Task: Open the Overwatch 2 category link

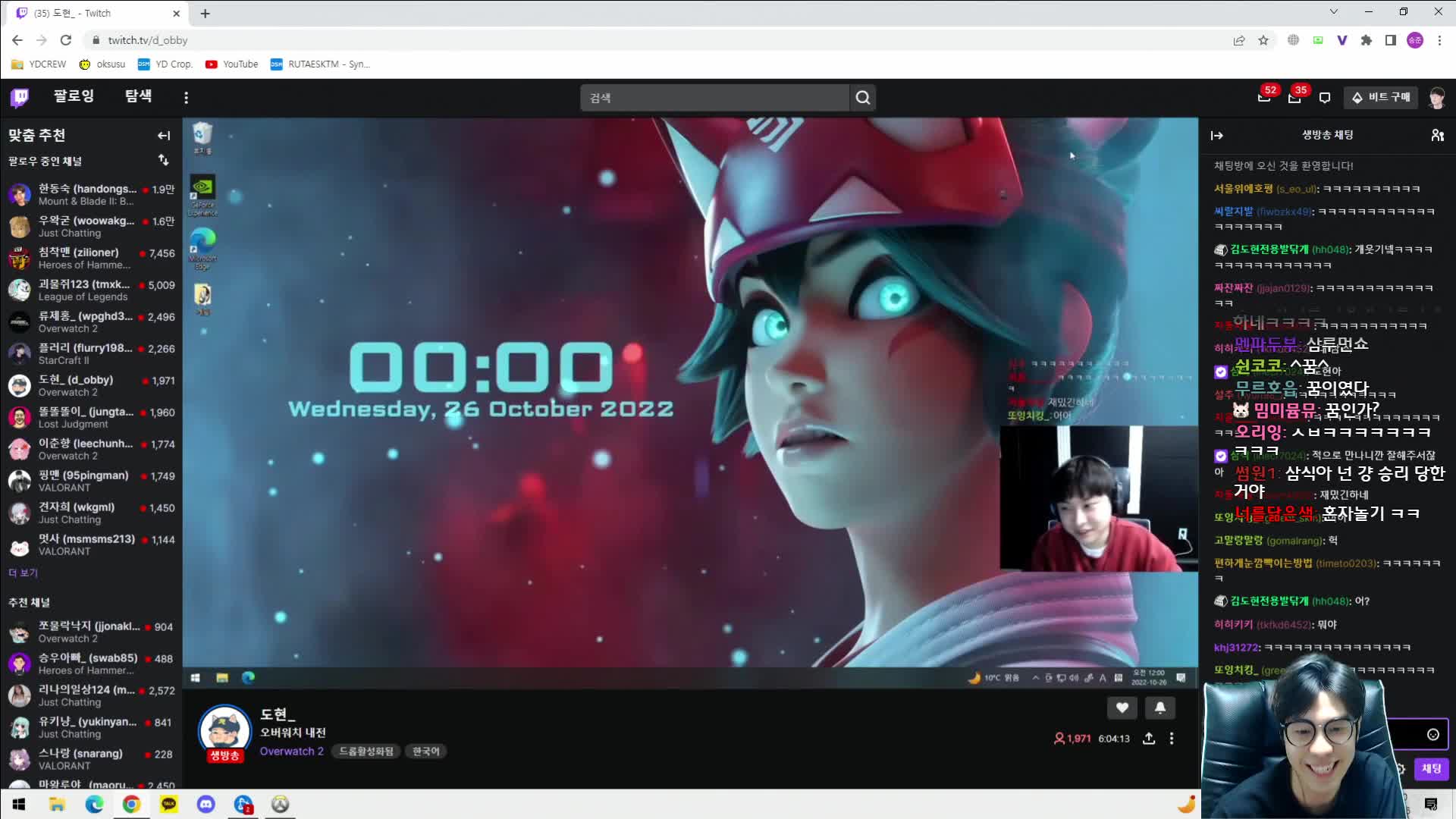Action: 292,751
